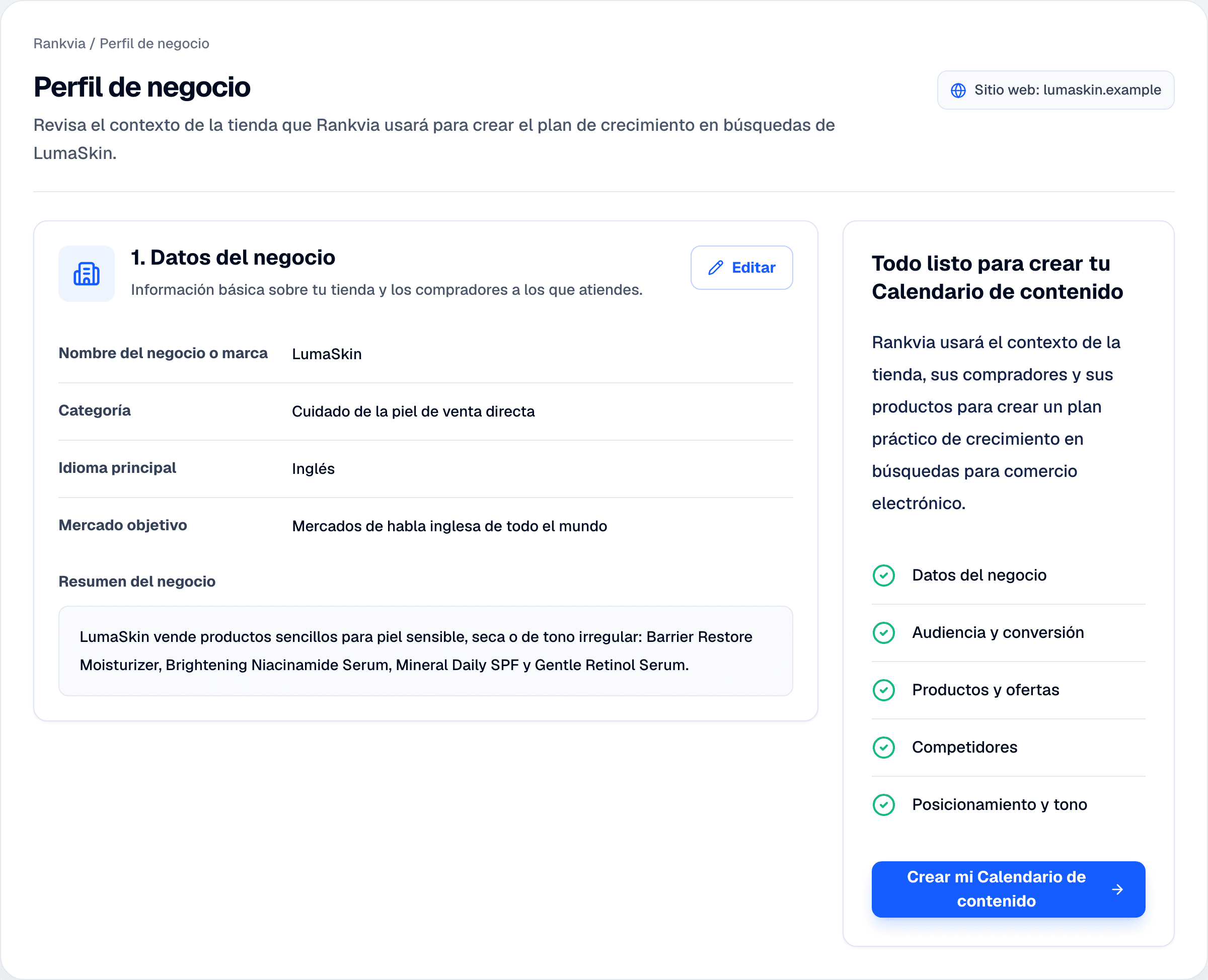This screenshot has width=1208, height=980.
Task: Open Editar for business data
Action: click(x=741, y=268)
